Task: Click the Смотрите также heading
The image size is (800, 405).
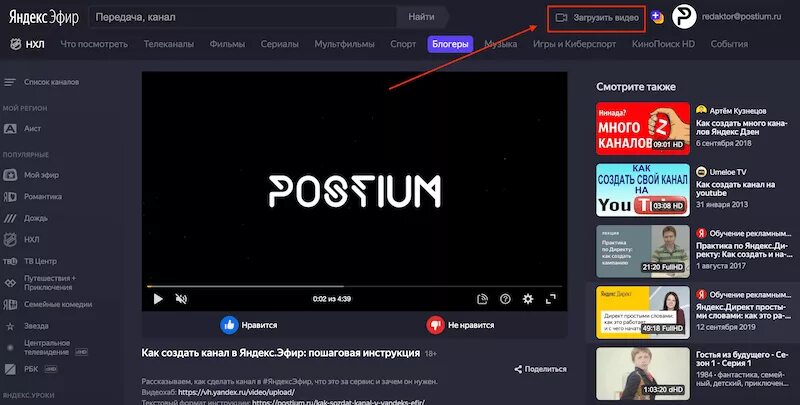Action: (x=636, y=87)
